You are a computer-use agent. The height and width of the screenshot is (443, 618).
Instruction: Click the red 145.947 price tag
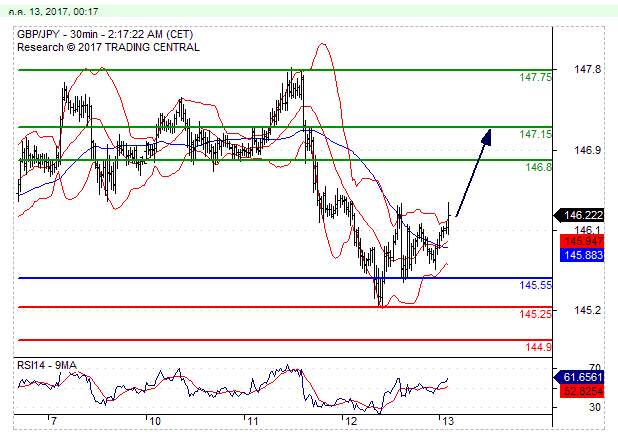(582, 241)
